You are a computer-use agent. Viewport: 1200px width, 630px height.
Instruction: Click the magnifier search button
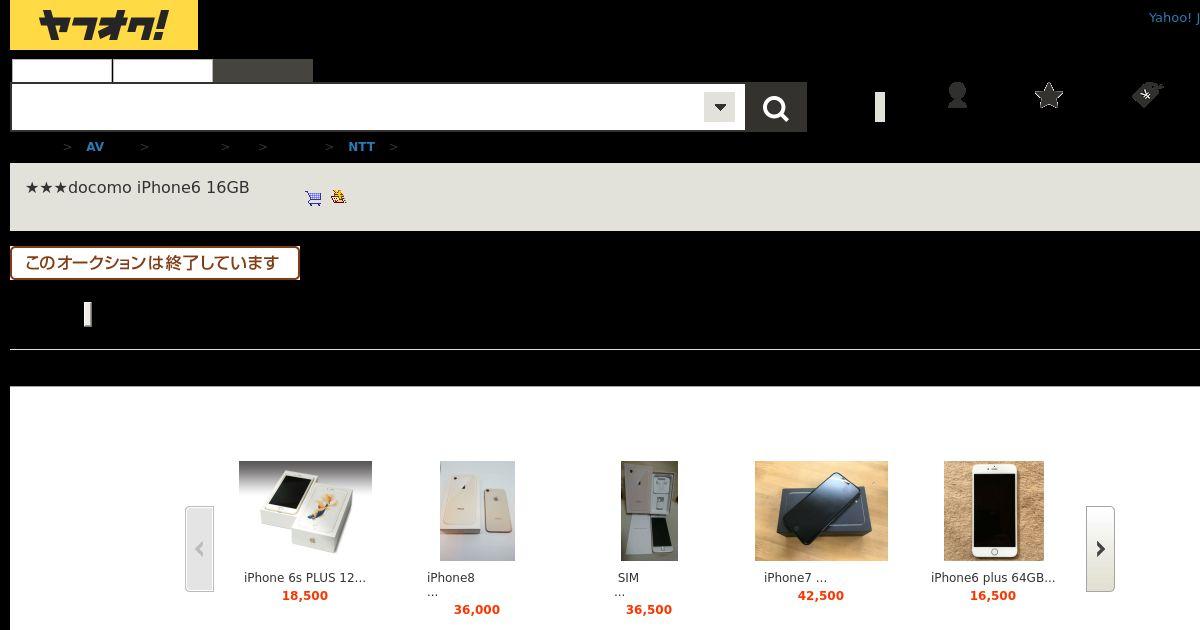[776, 107]
